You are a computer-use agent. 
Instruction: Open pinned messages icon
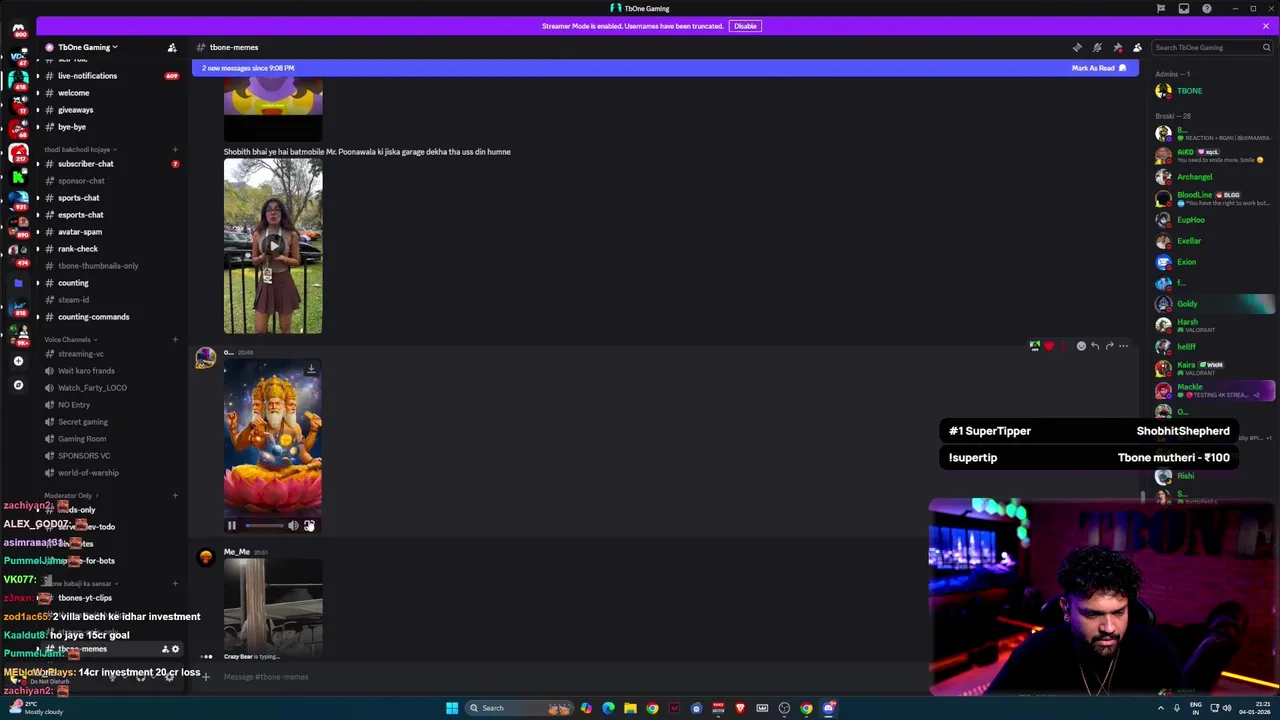coord(1117,47)
